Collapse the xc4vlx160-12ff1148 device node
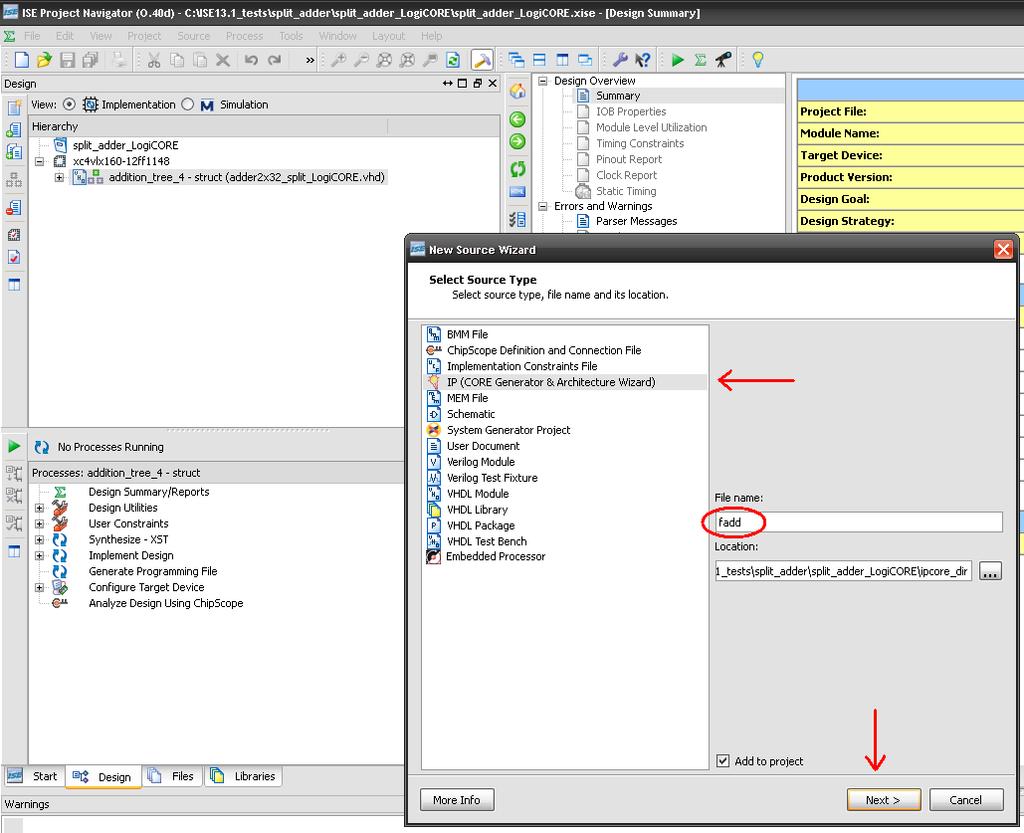Image resolution: width=1024 pixels, height=833 pixels. click(39, 161)
